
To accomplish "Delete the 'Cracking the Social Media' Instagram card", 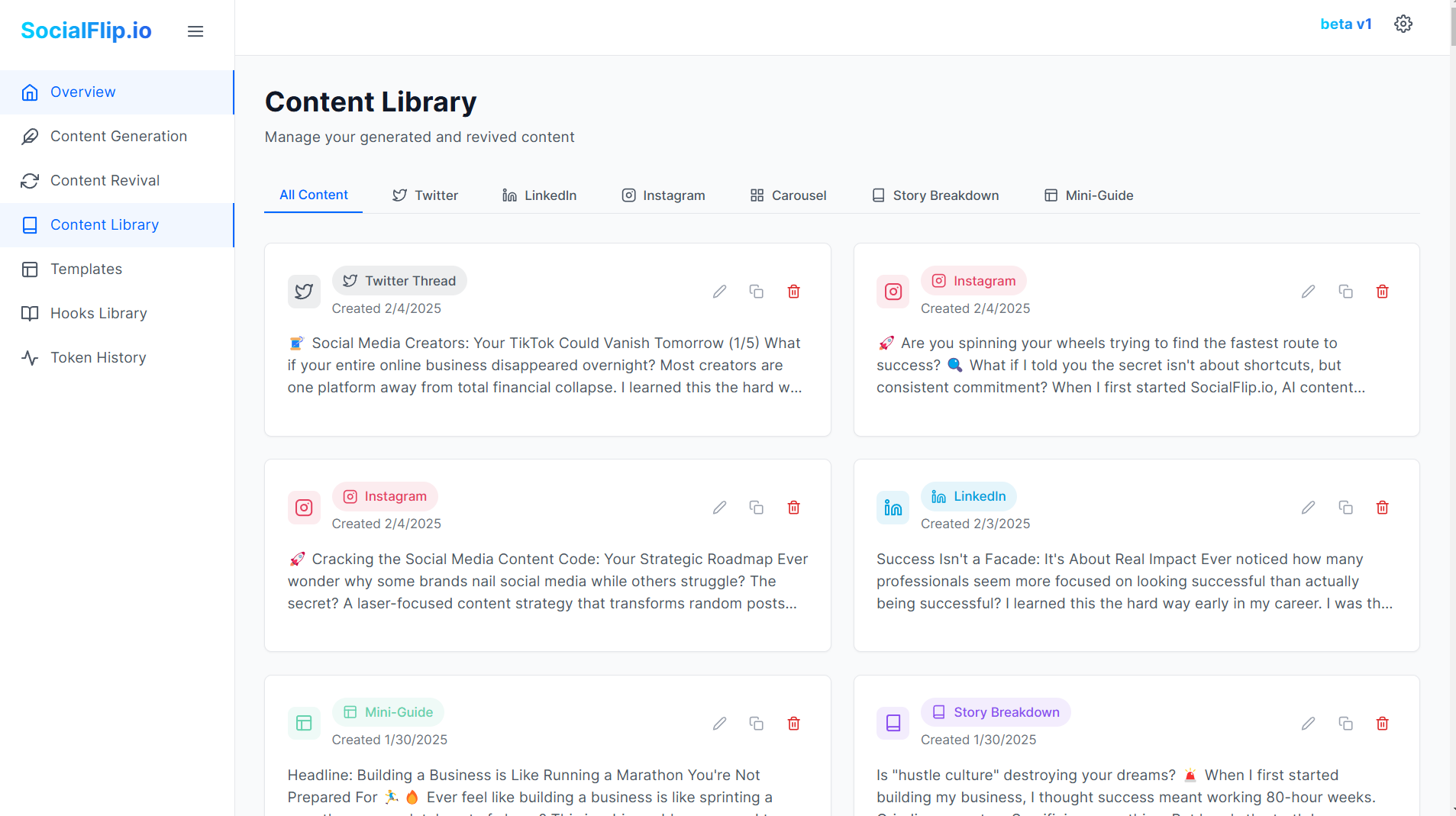I will tap(794, 508).
